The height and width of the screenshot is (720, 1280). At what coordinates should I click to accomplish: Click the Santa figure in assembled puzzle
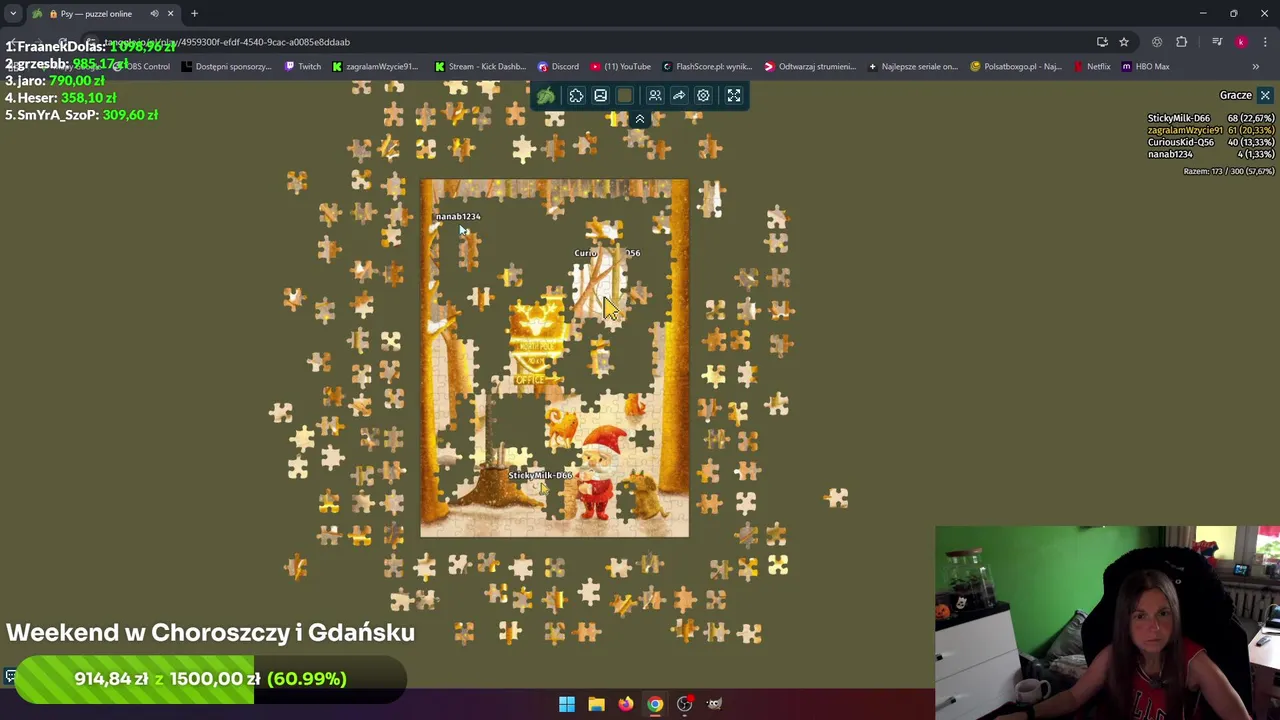598,472
